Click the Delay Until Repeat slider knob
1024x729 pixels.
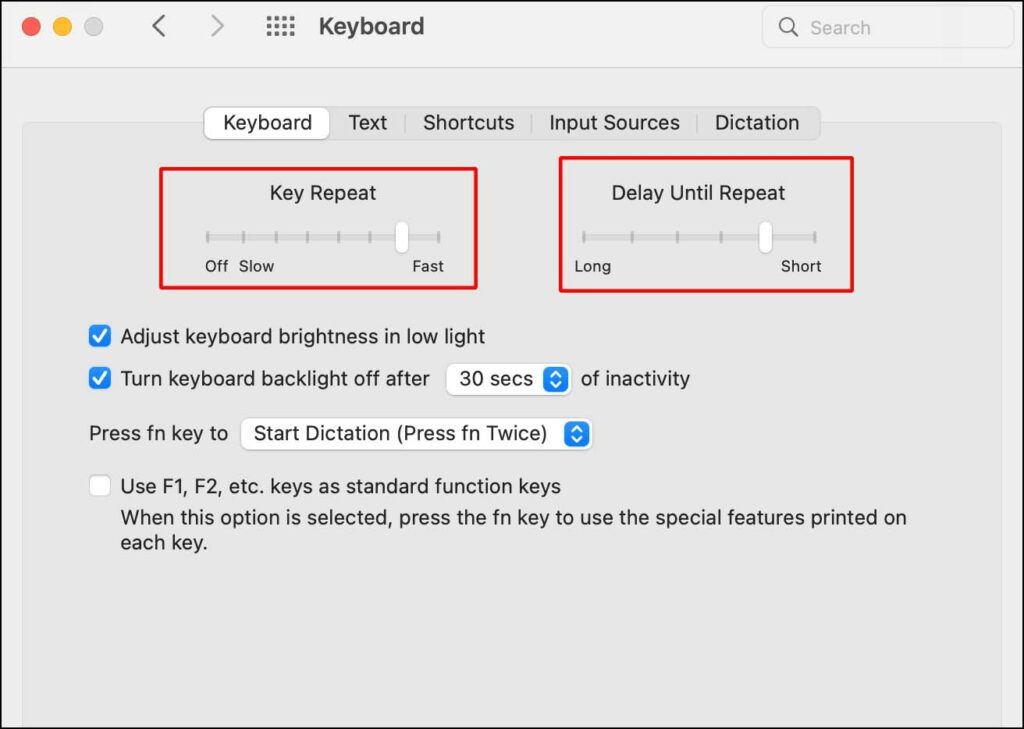coord(765,237)
